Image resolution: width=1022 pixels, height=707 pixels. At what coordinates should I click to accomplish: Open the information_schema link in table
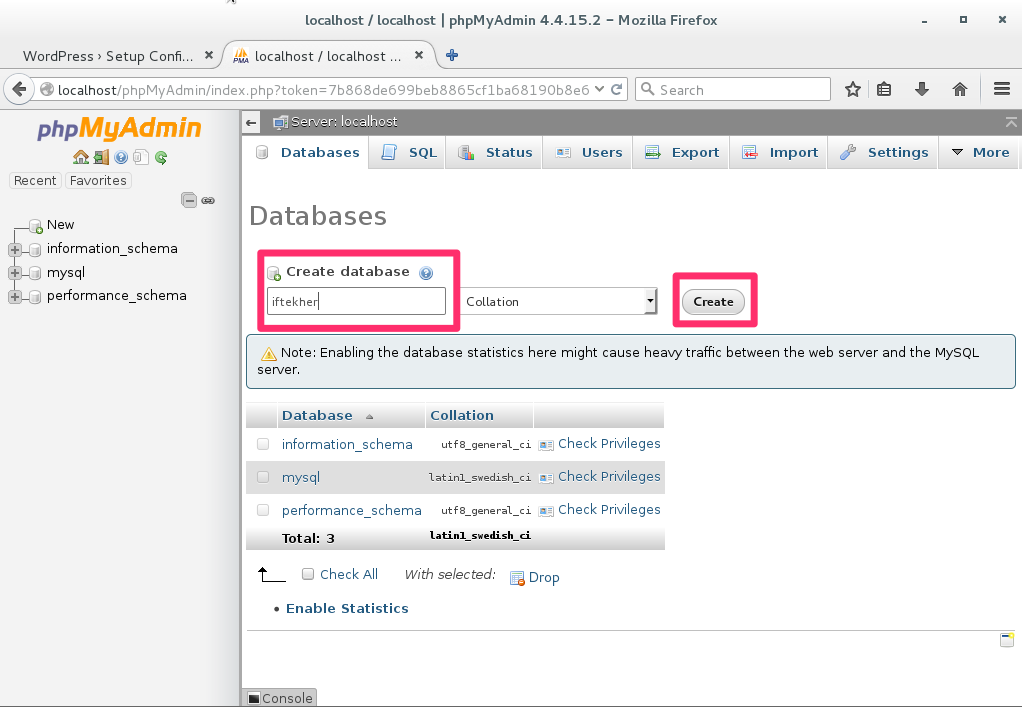click(347, 444)
